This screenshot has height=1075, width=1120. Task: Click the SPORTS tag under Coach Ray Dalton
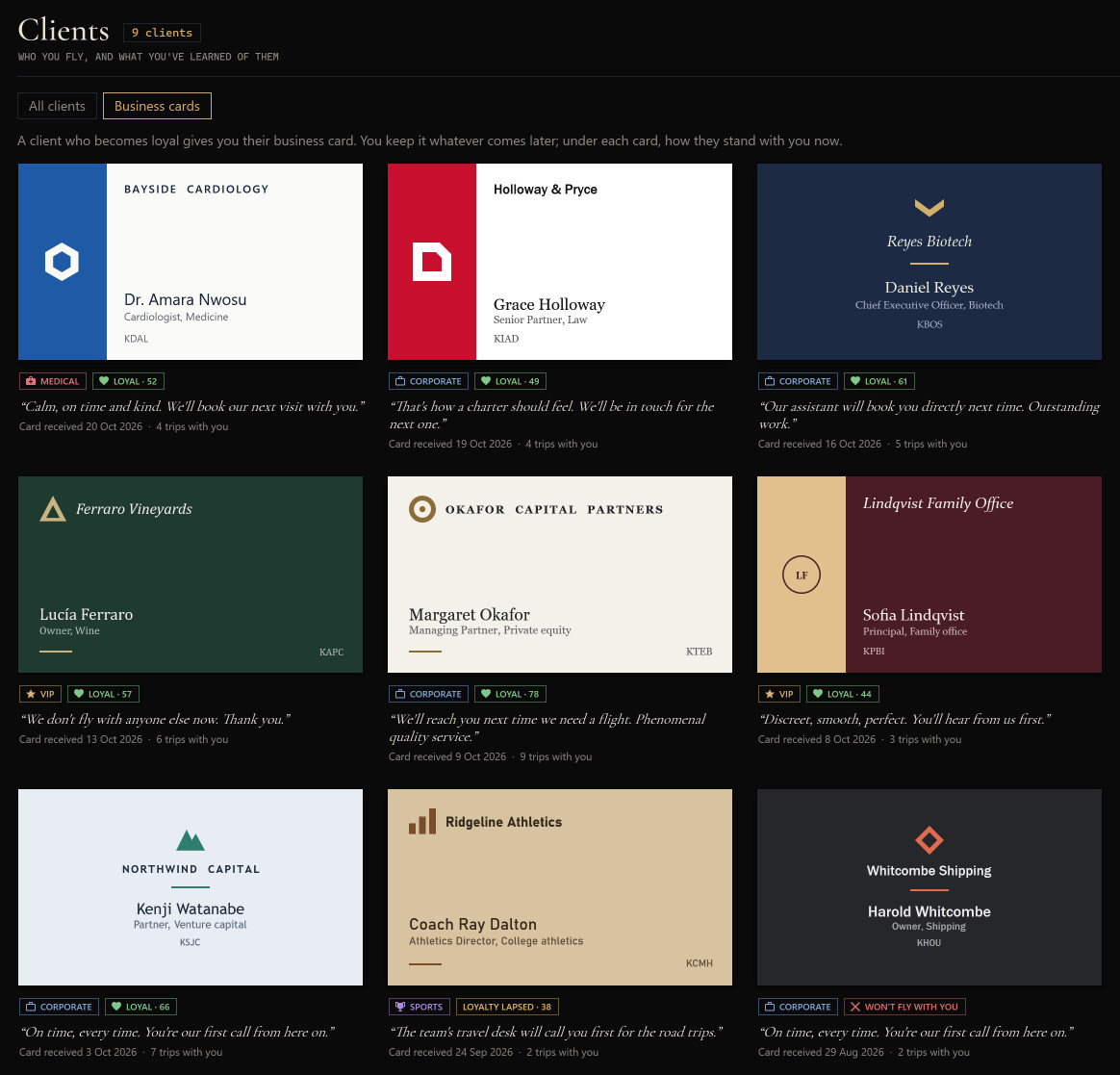click(420, 1007)
